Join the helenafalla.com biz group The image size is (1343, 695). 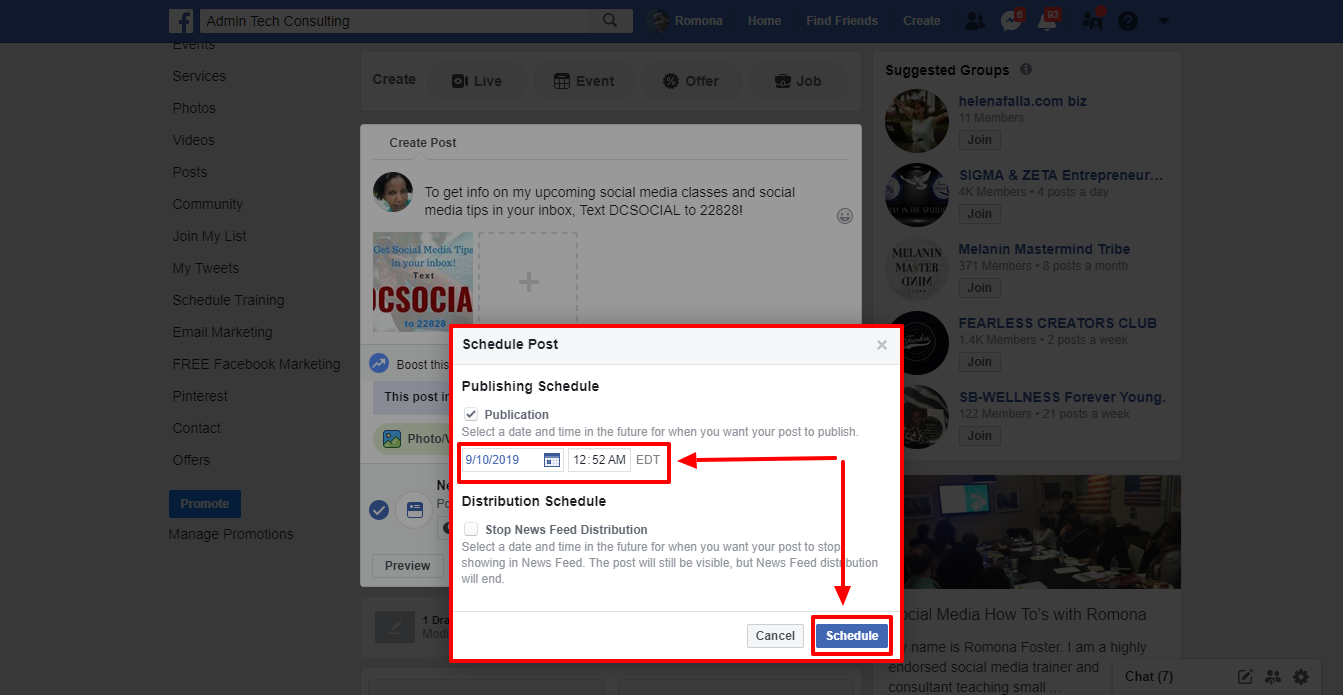pos(980,140)
